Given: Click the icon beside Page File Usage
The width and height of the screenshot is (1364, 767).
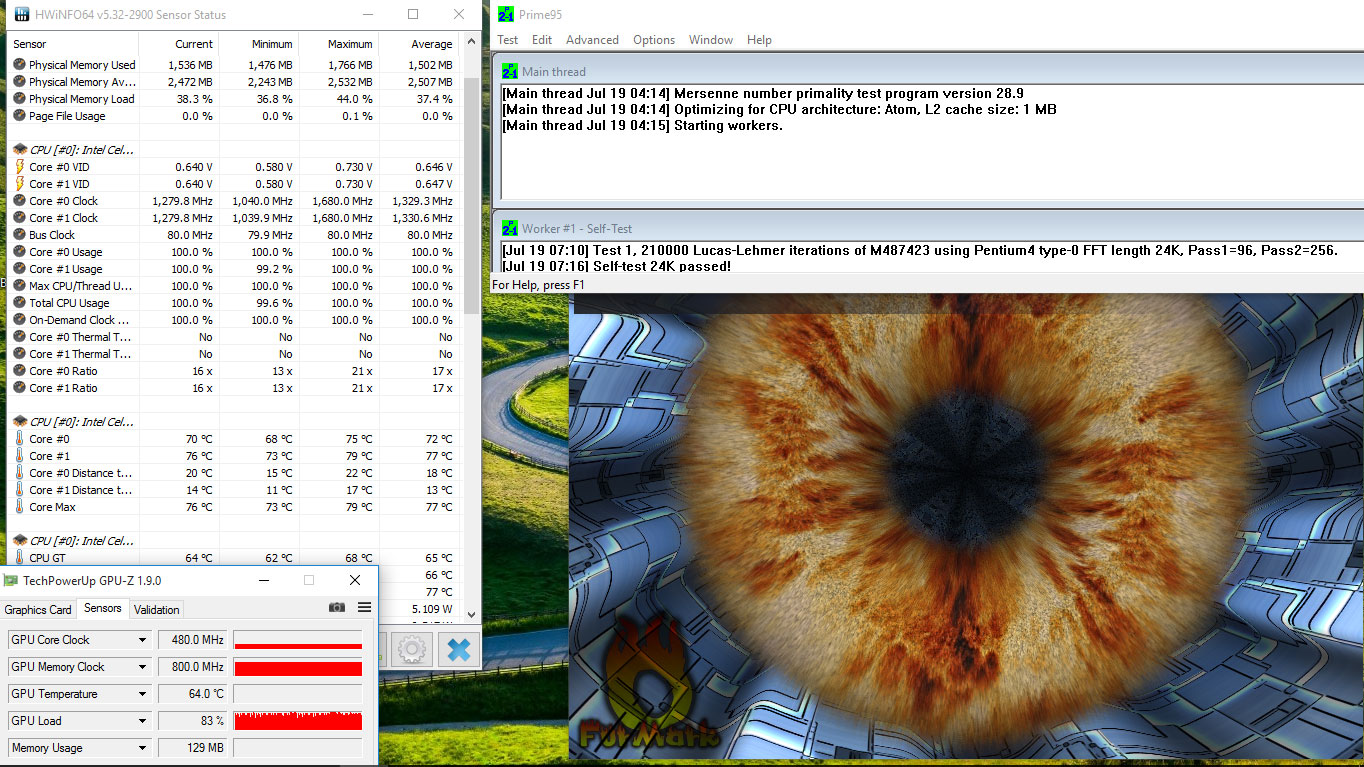Looking at the screenshot, I should coord(19,116).
